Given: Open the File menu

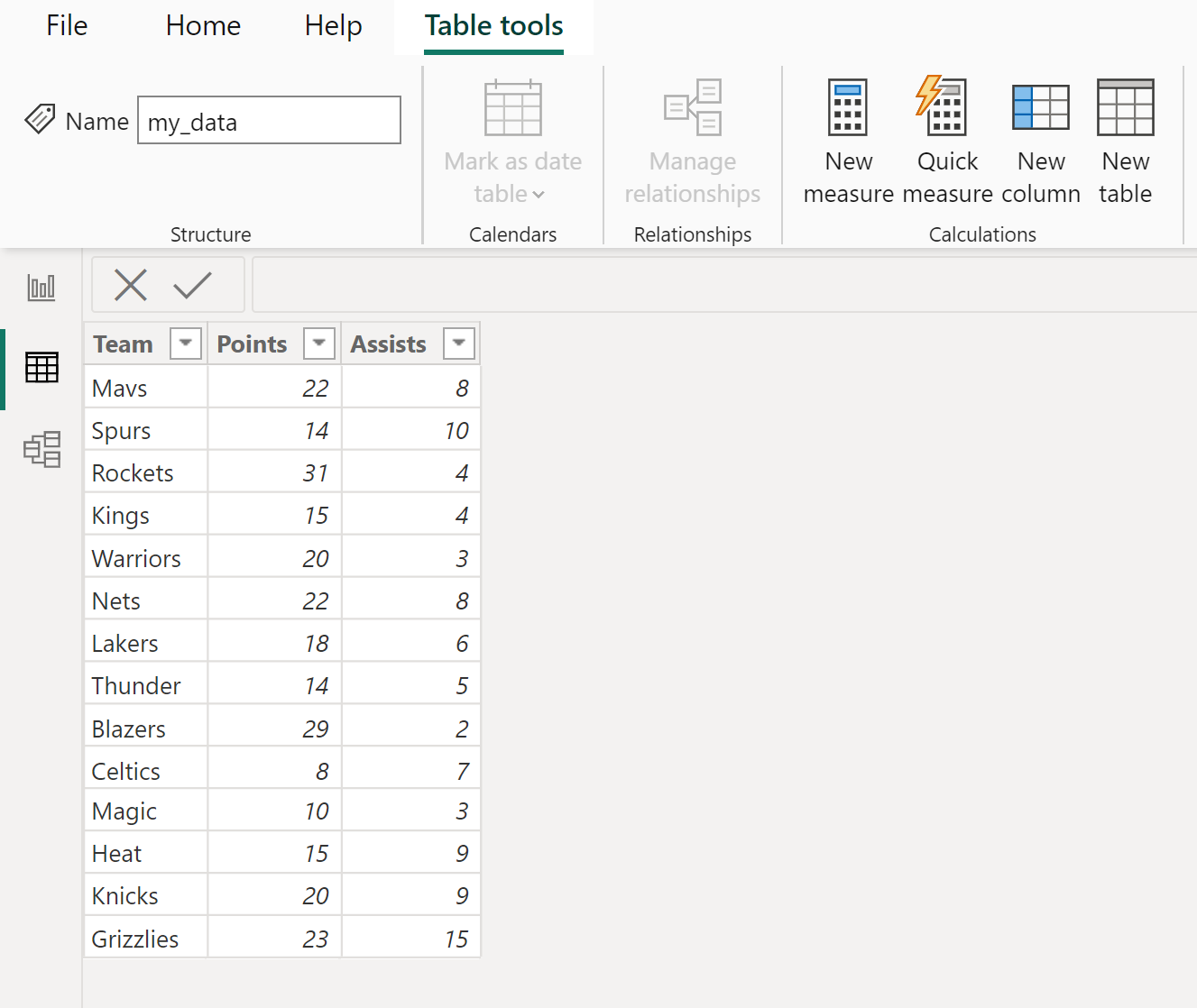Looking at the screenshot, I should coord(67,26).
